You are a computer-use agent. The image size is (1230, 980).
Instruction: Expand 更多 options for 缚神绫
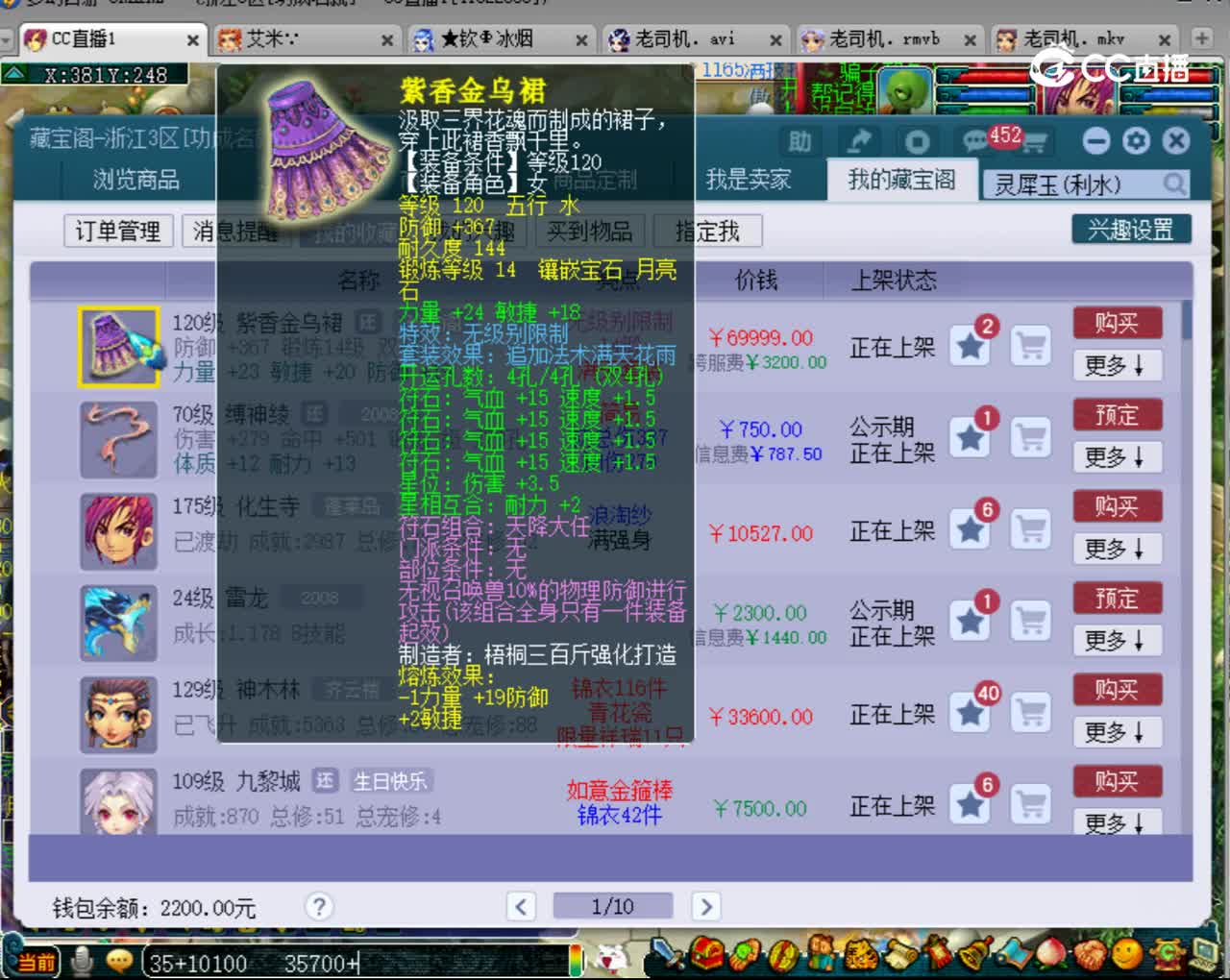tap(1117, 457)
